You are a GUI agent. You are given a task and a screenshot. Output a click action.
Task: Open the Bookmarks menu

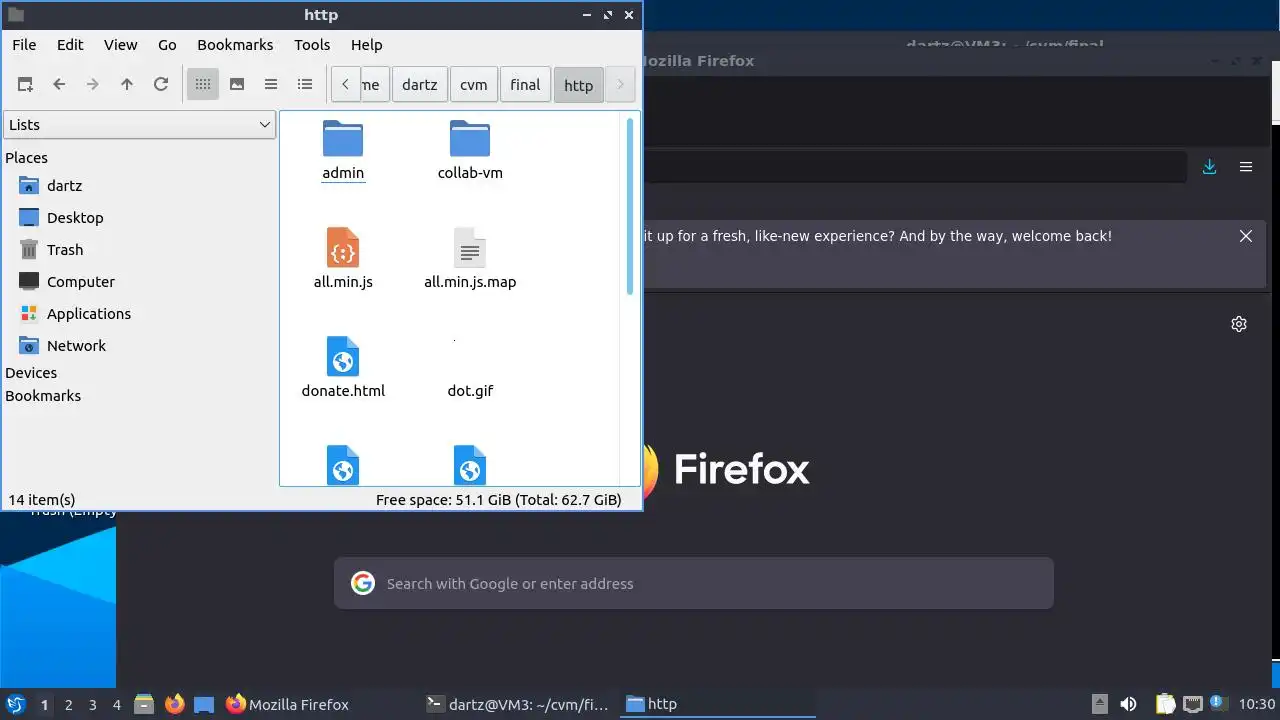point(235,45)
